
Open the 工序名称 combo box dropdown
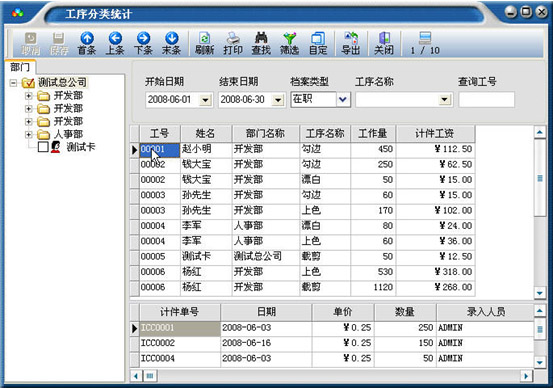[x=445, y=100]
